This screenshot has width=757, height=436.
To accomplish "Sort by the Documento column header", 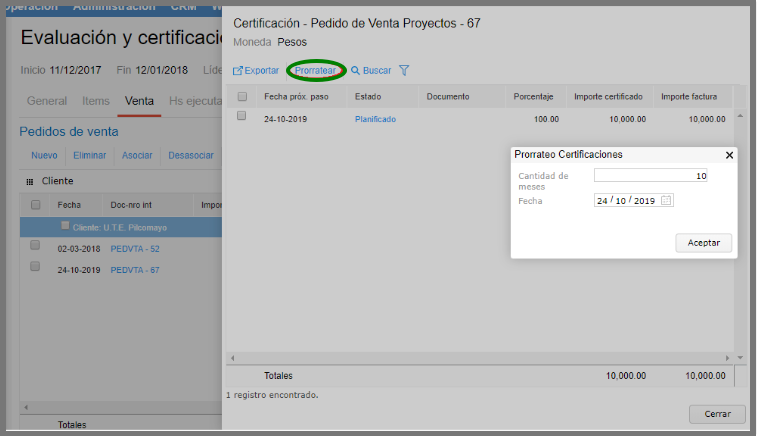I will [x=448, y=97].
